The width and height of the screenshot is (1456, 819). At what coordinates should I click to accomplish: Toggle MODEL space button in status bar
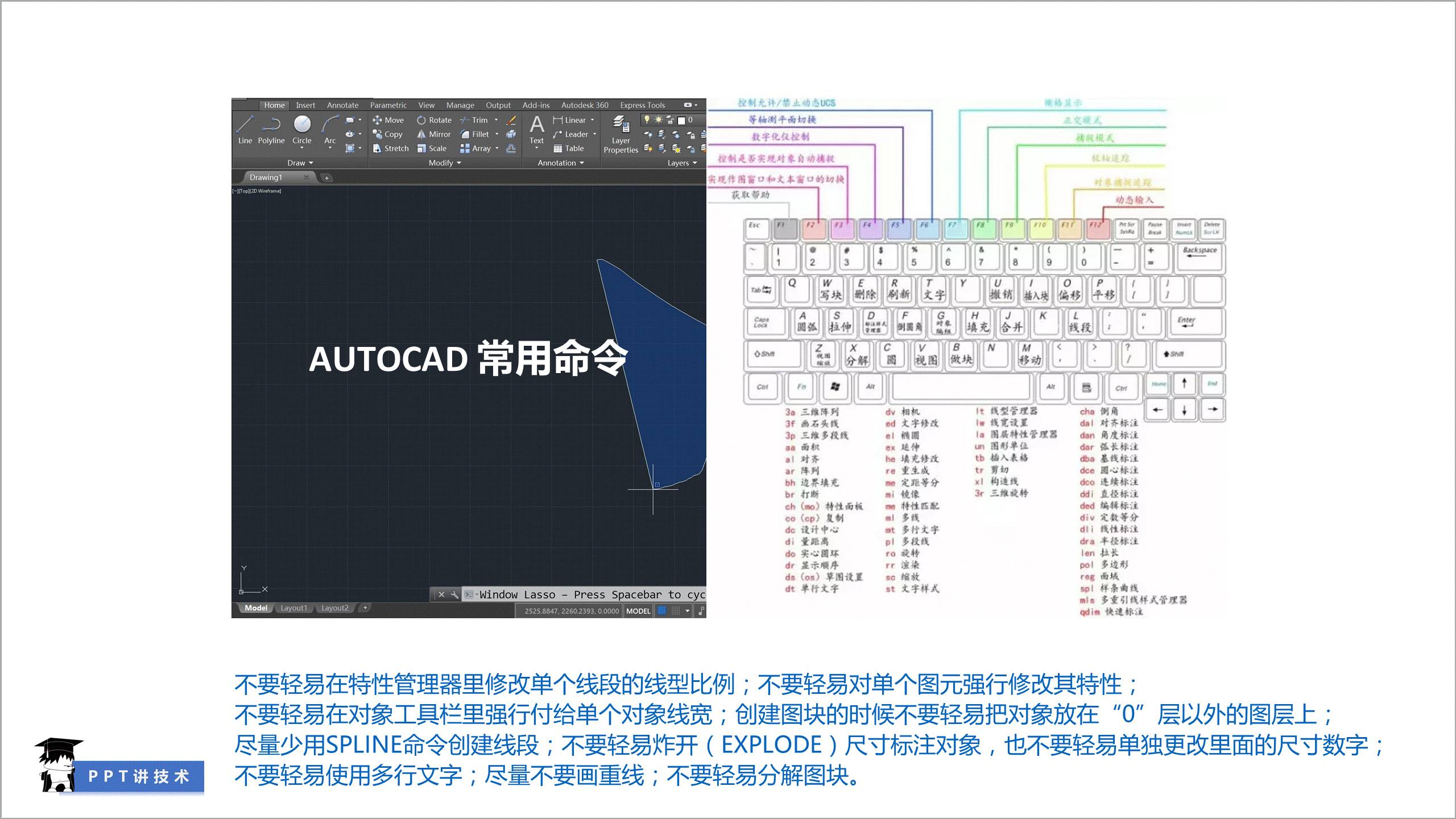pos(638,611)
